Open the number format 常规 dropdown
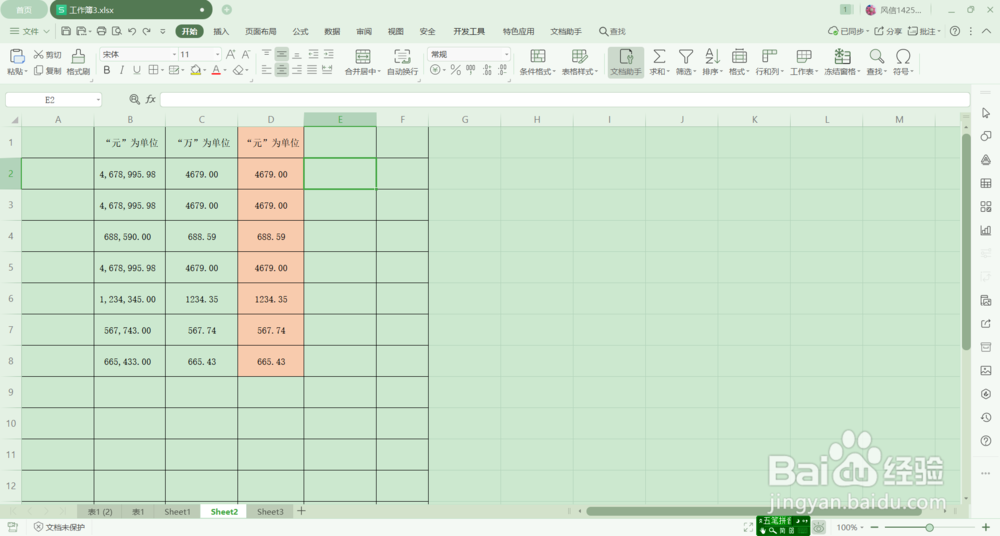This screenshot has height=536, width=1000. [x=506, y=54]
